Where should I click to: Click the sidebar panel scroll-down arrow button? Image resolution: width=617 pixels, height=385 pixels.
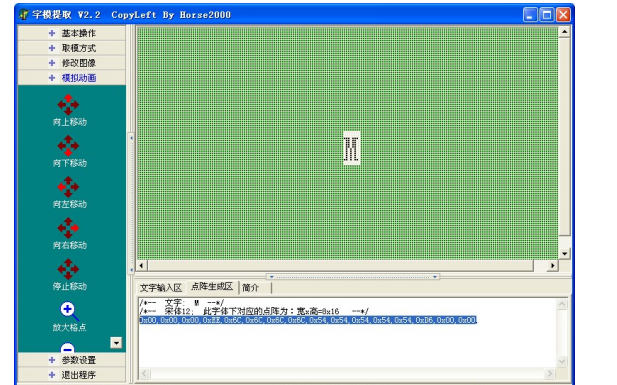point(116,343)
